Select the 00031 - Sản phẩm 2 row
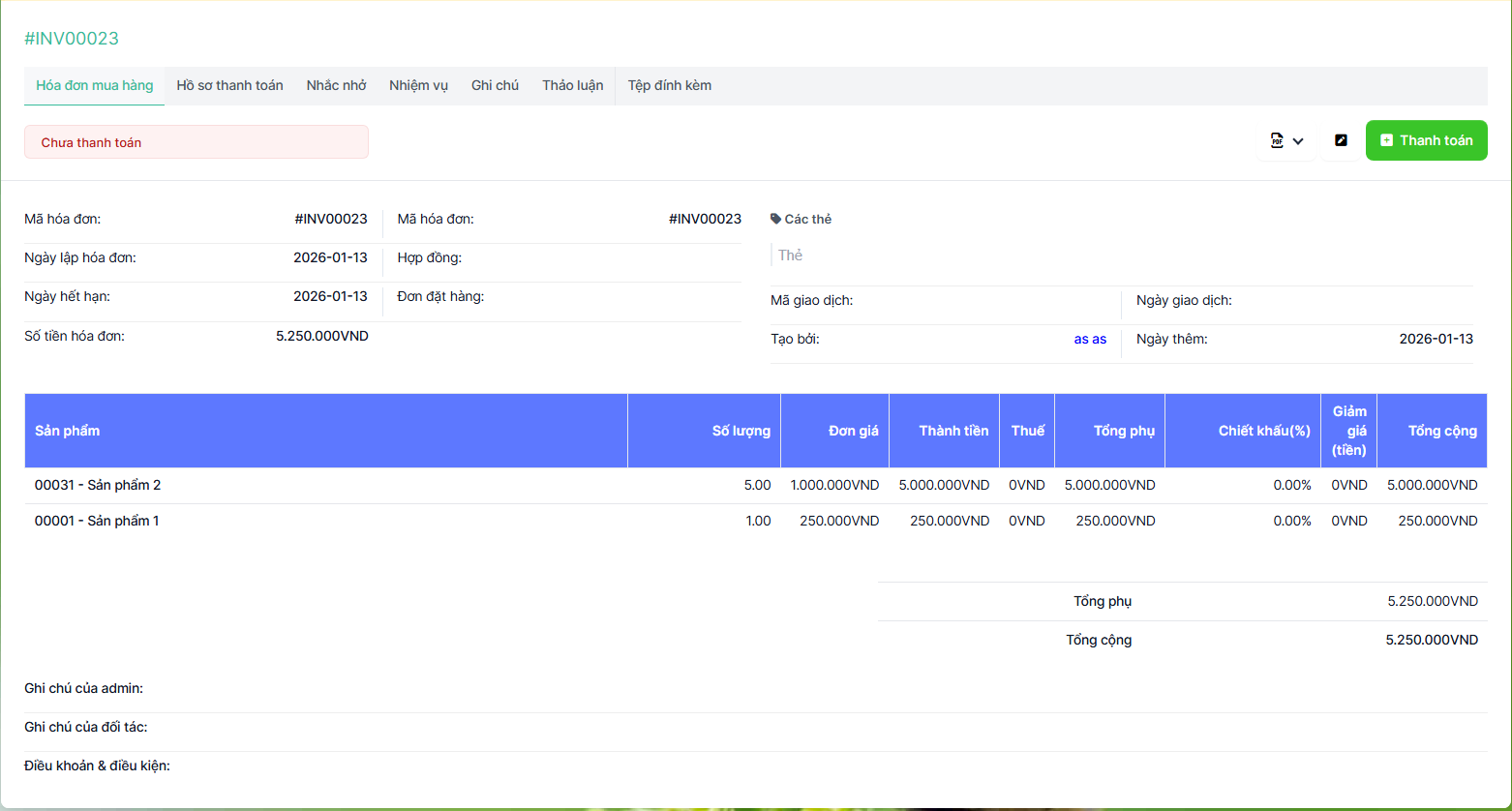 coord(98,485)
